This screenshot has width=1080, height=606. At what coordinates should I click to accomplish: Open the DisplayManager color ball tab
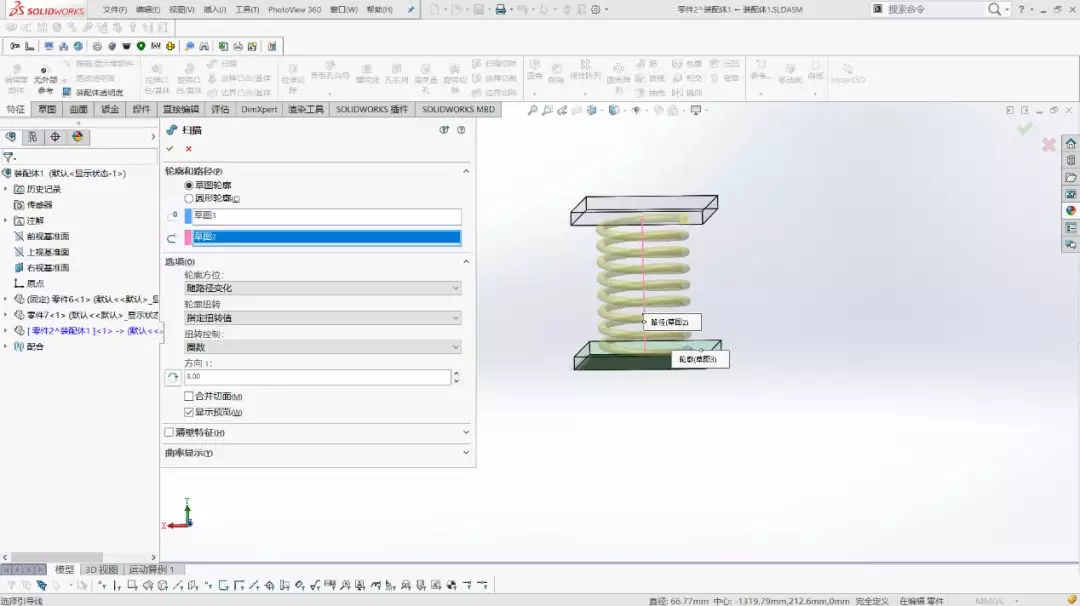pyautogui.click(x=77, y=137)
